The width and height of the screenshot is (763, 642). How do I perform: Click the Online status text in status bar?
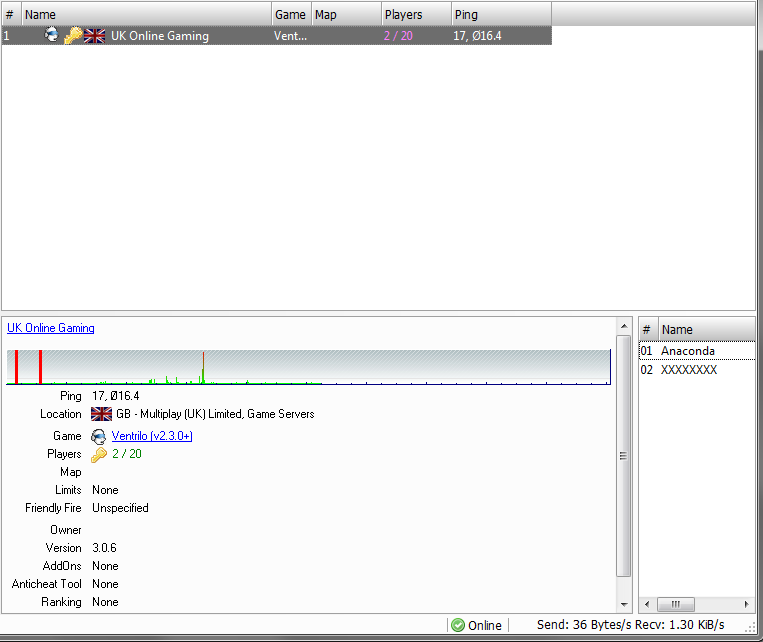coord(485,625)
